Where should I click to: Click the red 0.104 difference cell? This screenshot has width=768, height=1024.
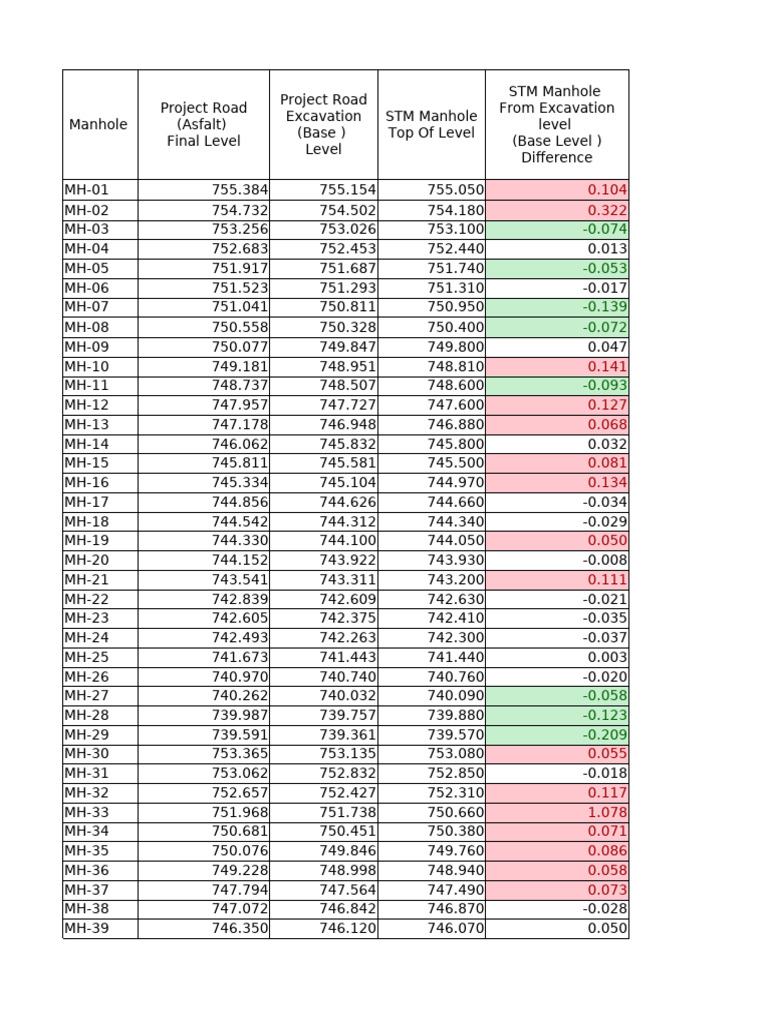coord(557,190)
